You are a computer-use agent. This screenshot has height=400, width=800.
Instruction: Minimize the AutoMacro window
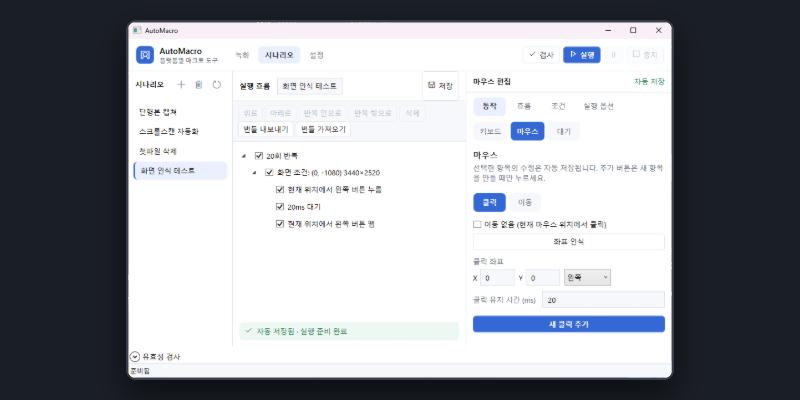point(608,31)
